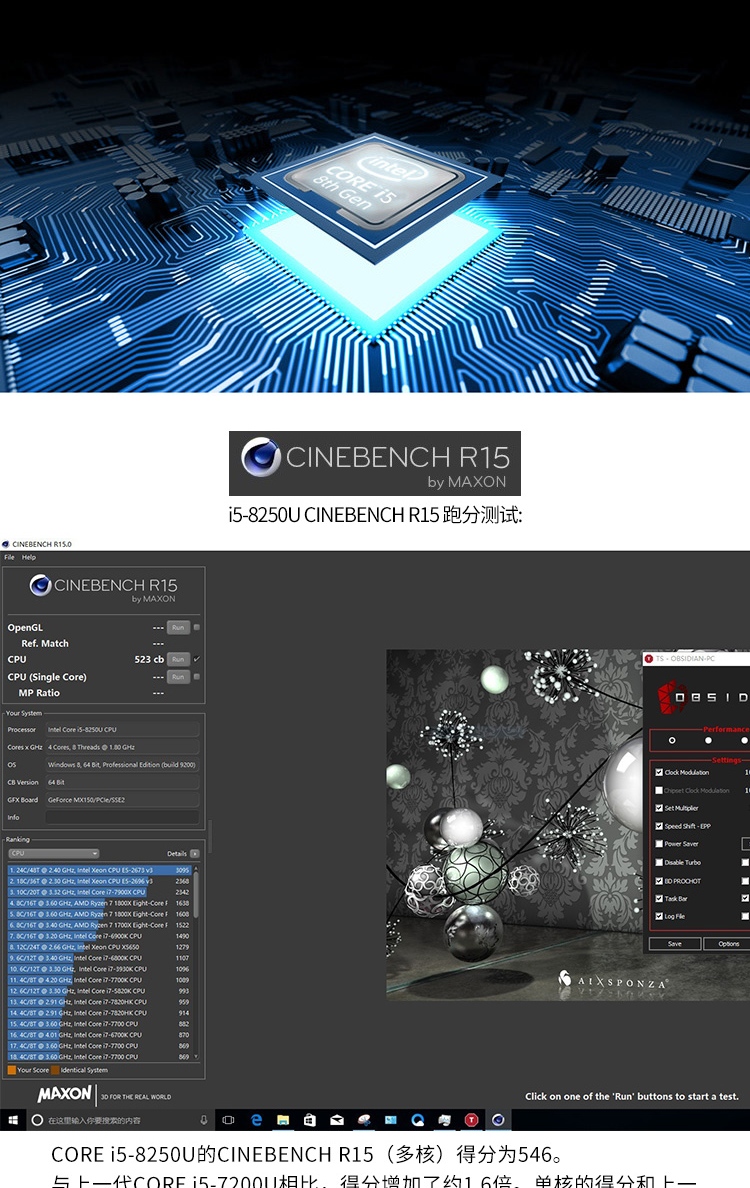This screenshot has width=750, height=1188.
Task: Click the Cinebench title bar logo icon
Action: tap(5, 544)
